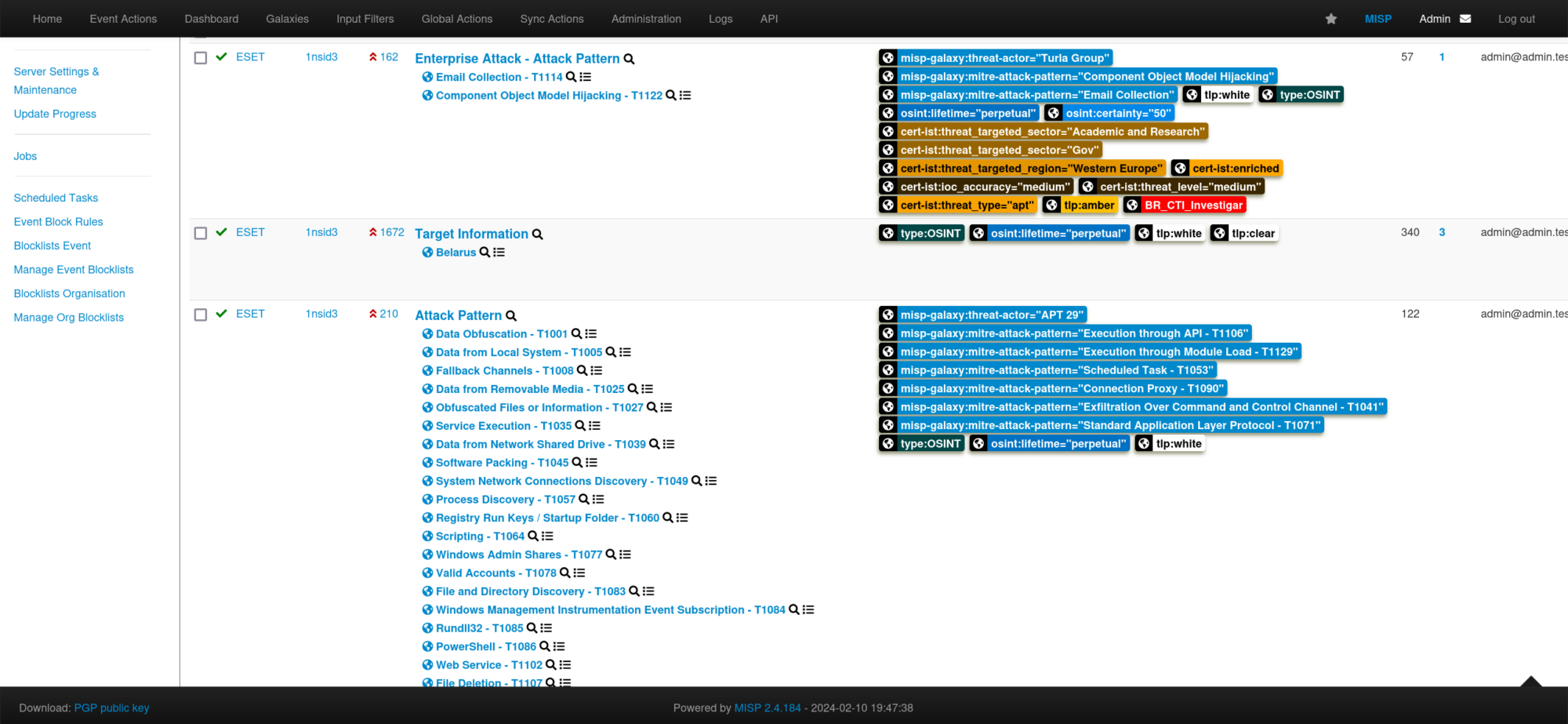Image resolution: width=1568 pixels, height=724 pixels.
Task: Click the list icon next to PowerShell - T1086
Action: pyautogui.click(x=558, y=646)
